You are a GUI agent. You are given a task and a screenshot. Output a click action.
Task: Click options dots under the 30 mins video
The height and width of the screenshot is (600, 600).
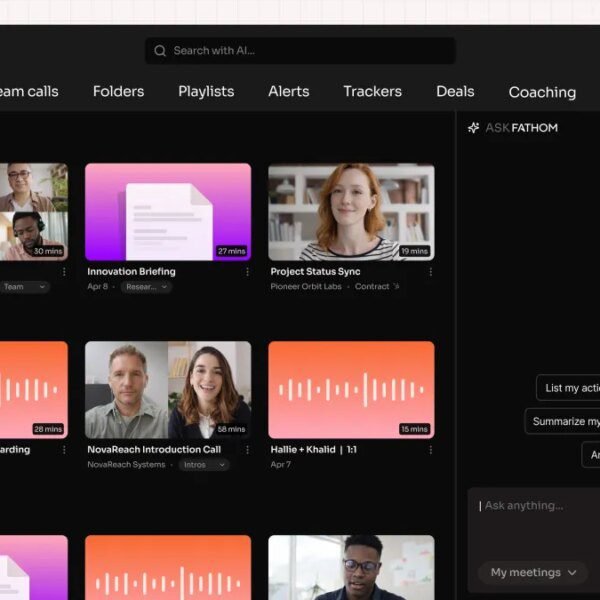(x=64, y=271)
